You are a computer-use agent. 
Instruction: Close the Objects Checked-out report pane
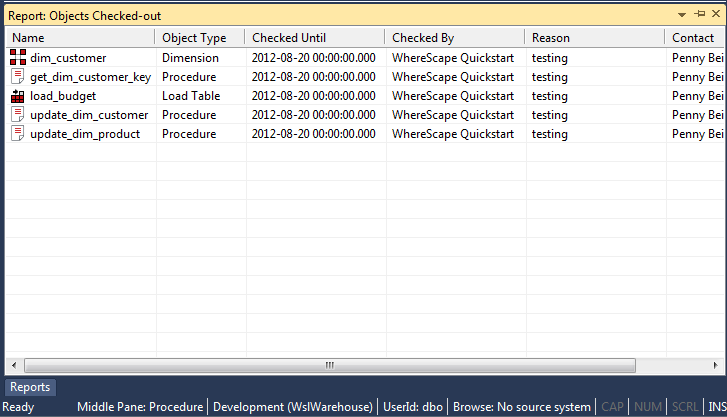point(713,15)
